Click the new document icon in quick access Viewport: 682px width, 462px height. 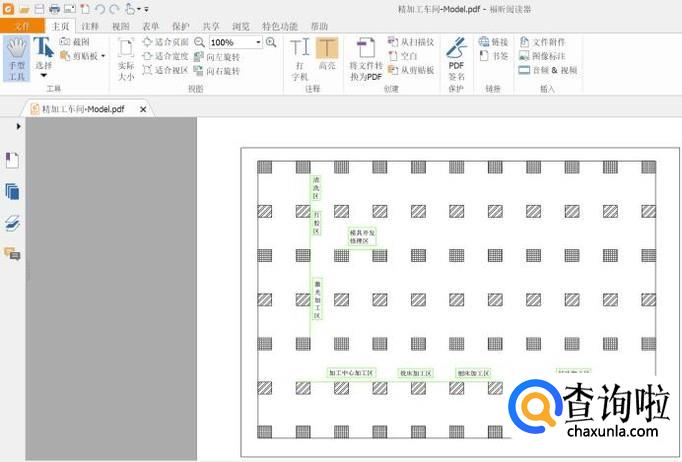click(x=85, y=9)
